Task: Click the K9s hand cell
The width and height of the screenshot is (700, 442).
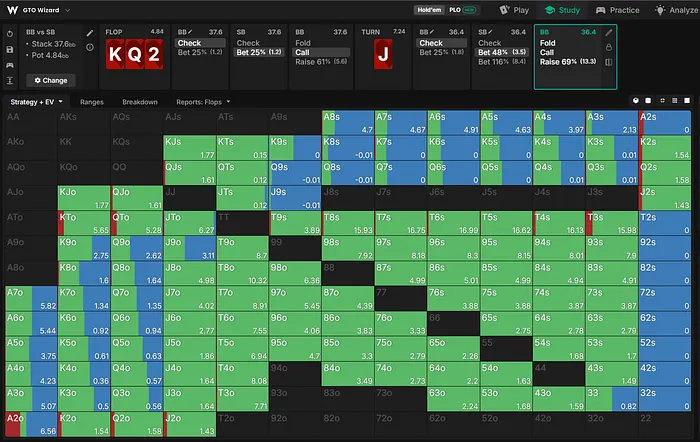Action: point(296,148)
